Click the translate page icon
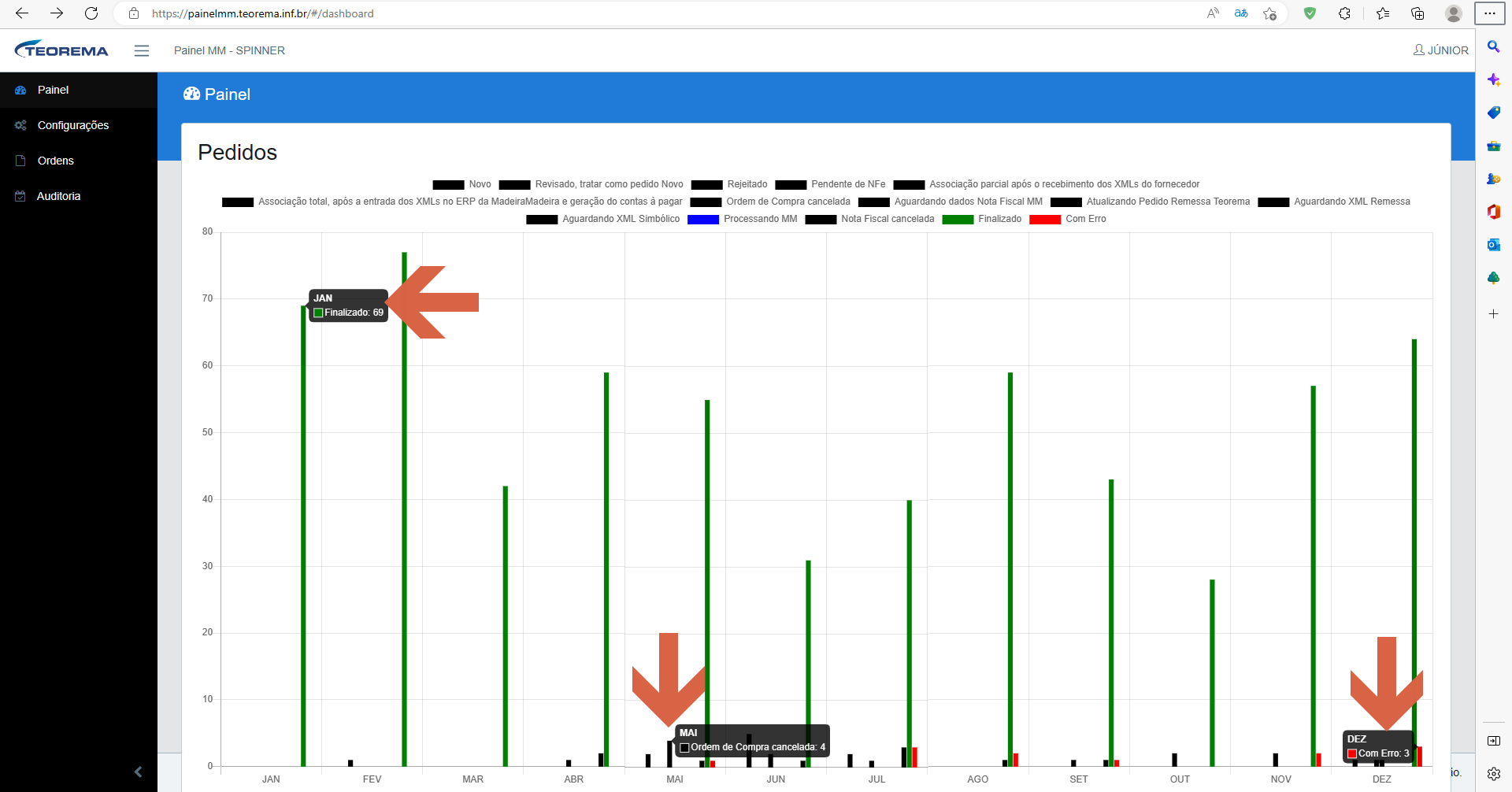Viewport: 1512px width, 792px height. pyautogui.click(x=1241, y=13)
